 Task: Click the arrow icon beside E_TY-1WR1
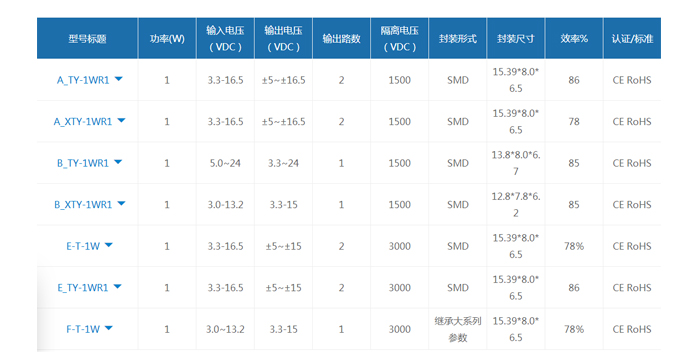(117, 287)
